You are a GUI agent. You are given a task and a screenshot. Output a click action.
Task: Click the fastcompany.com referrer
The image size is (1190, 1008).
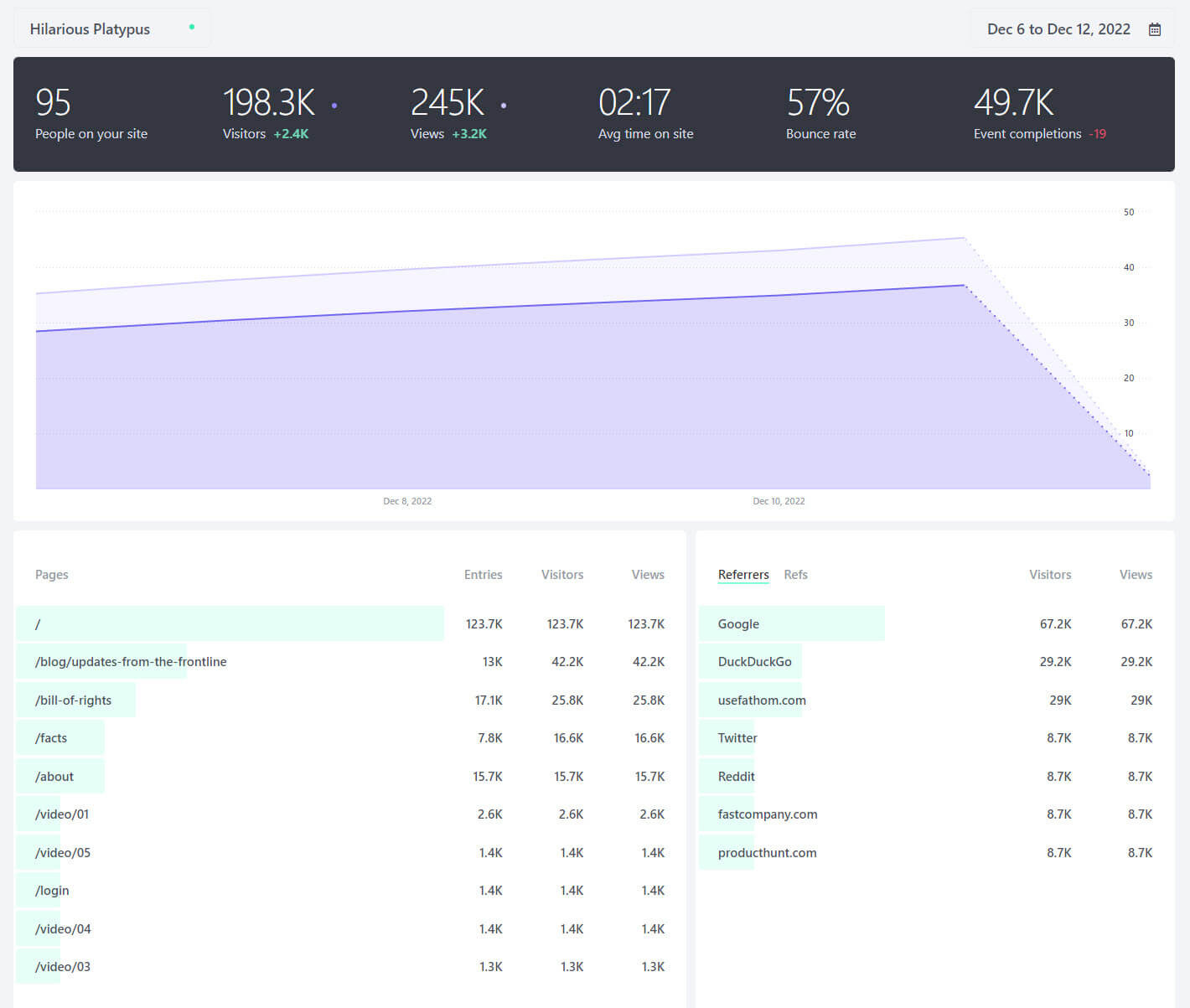[934, 814]
